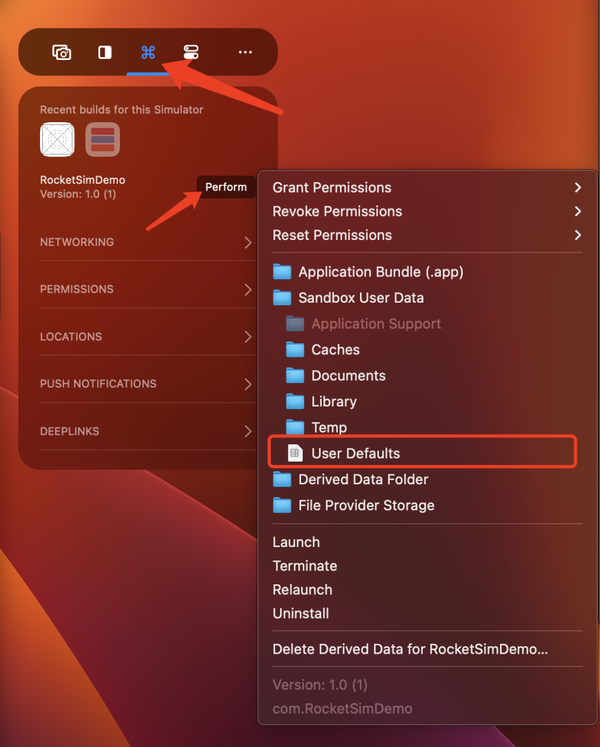
Task: Select the side panel layout icon
Action: 105,52
